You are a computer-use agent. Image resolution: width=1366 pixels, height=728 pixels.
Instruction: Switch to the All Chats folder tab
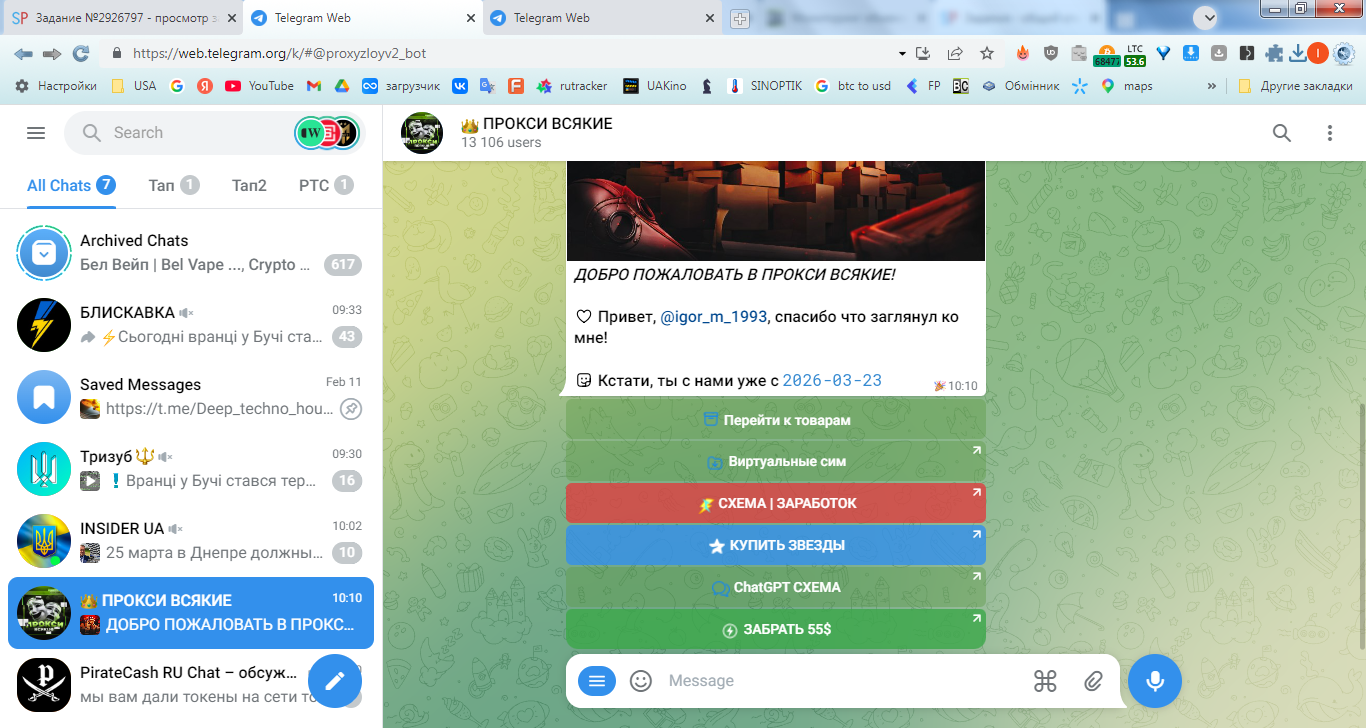click(x=71, y=185)
